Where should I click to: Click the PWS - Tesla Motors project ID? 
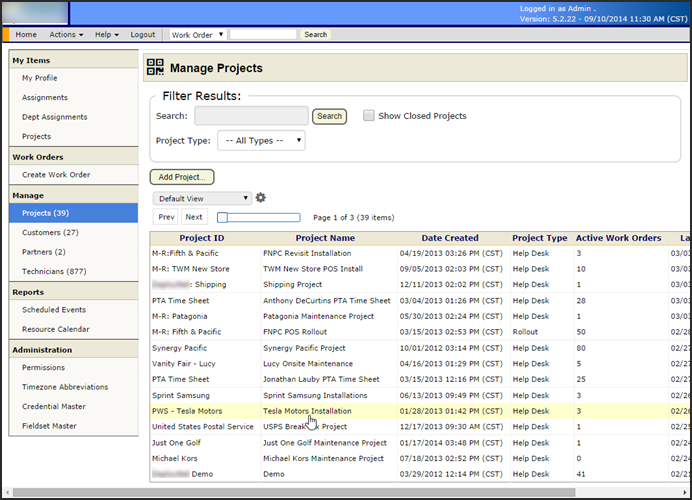pos(187,411)
